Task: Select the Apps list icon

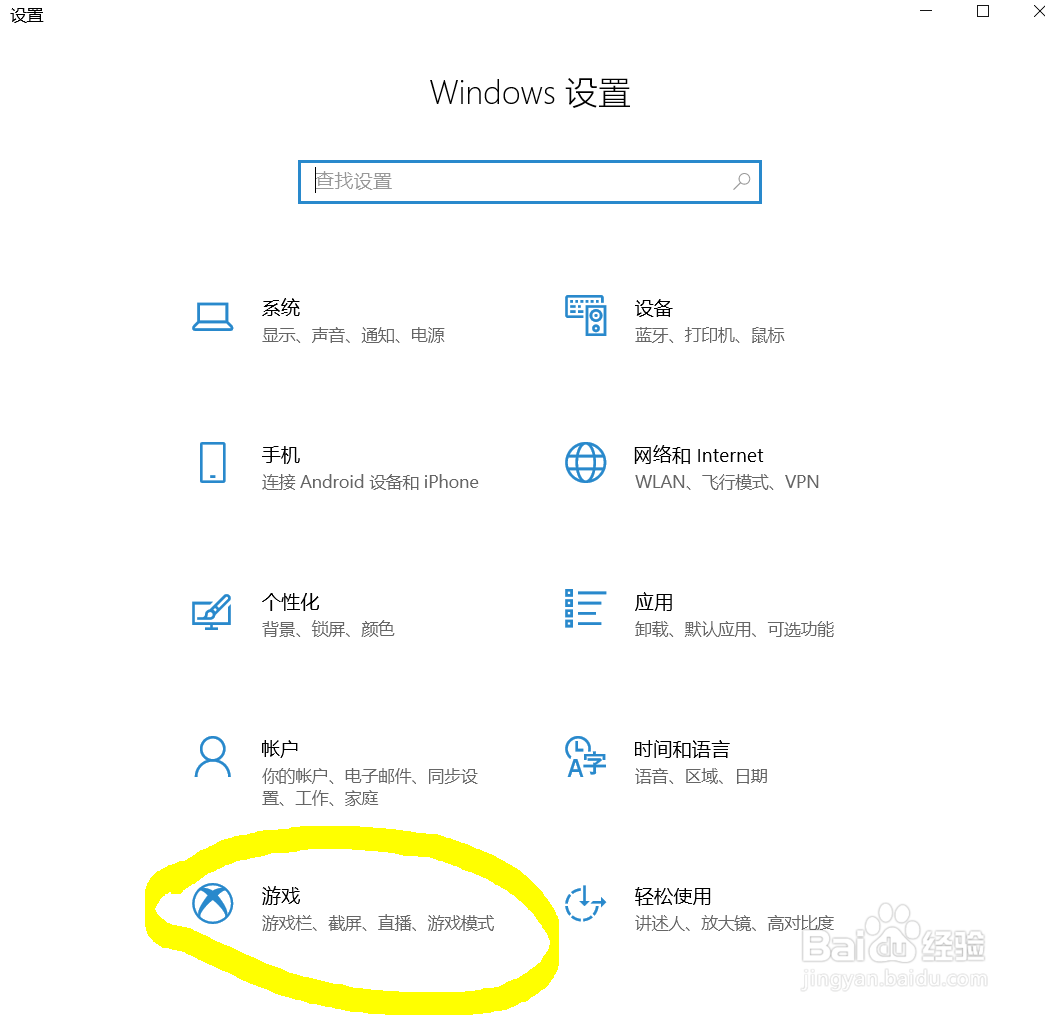Action: point(586,608)
